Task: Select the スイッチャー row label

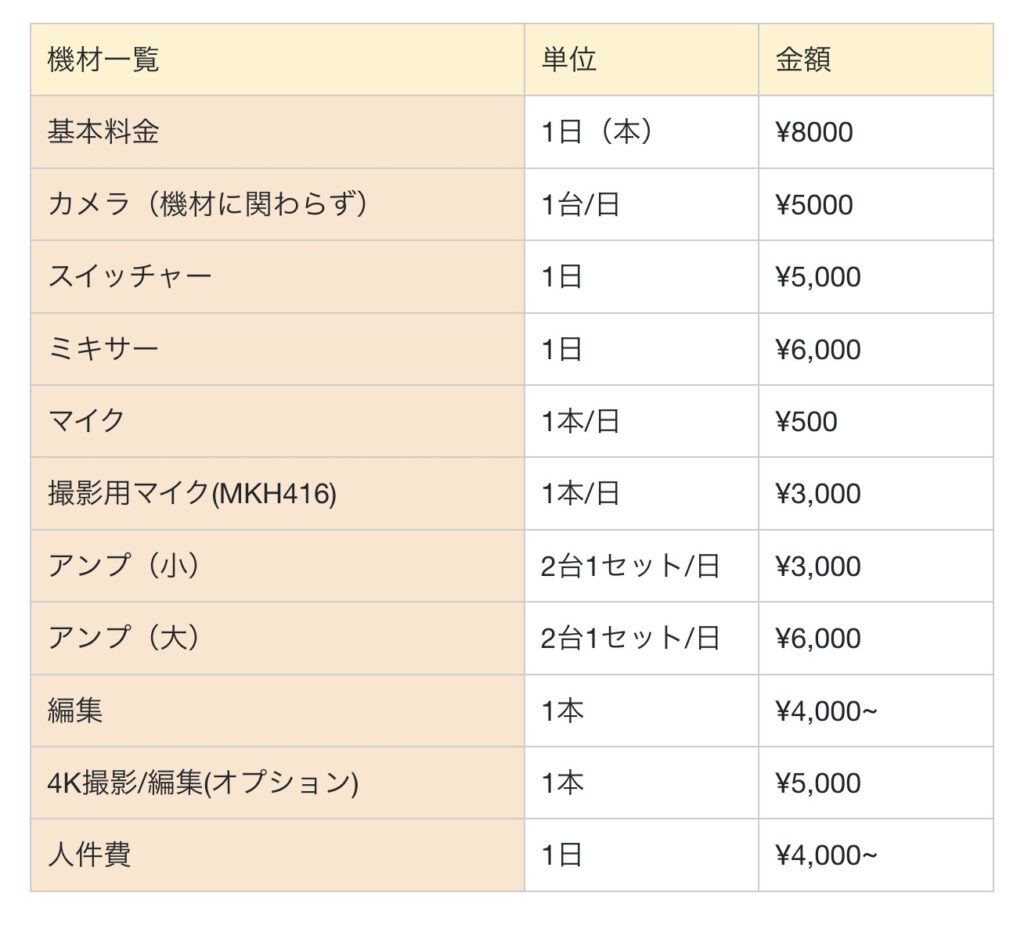Action: (x=130, y=277)
